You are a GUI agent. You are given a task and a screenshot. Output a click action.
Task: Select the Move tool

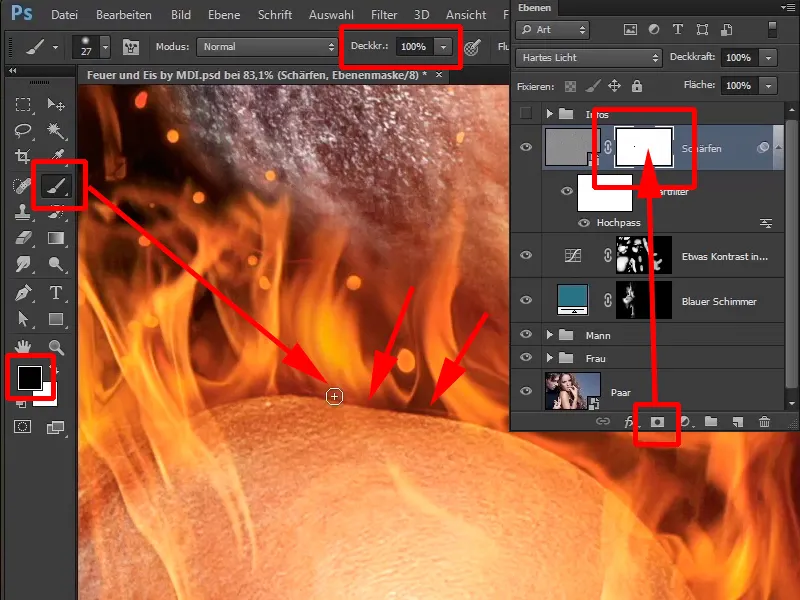tap(56, 105)
